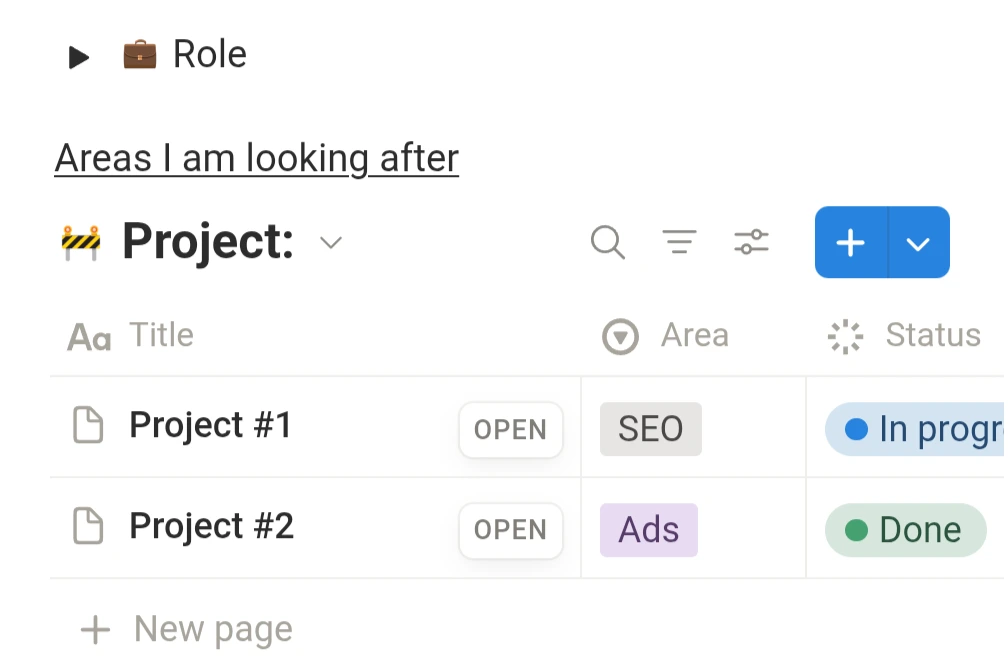This screenshot has width=1008, height=672.
Task: Click the Status column spinner icon
Action: coord(845,336)
